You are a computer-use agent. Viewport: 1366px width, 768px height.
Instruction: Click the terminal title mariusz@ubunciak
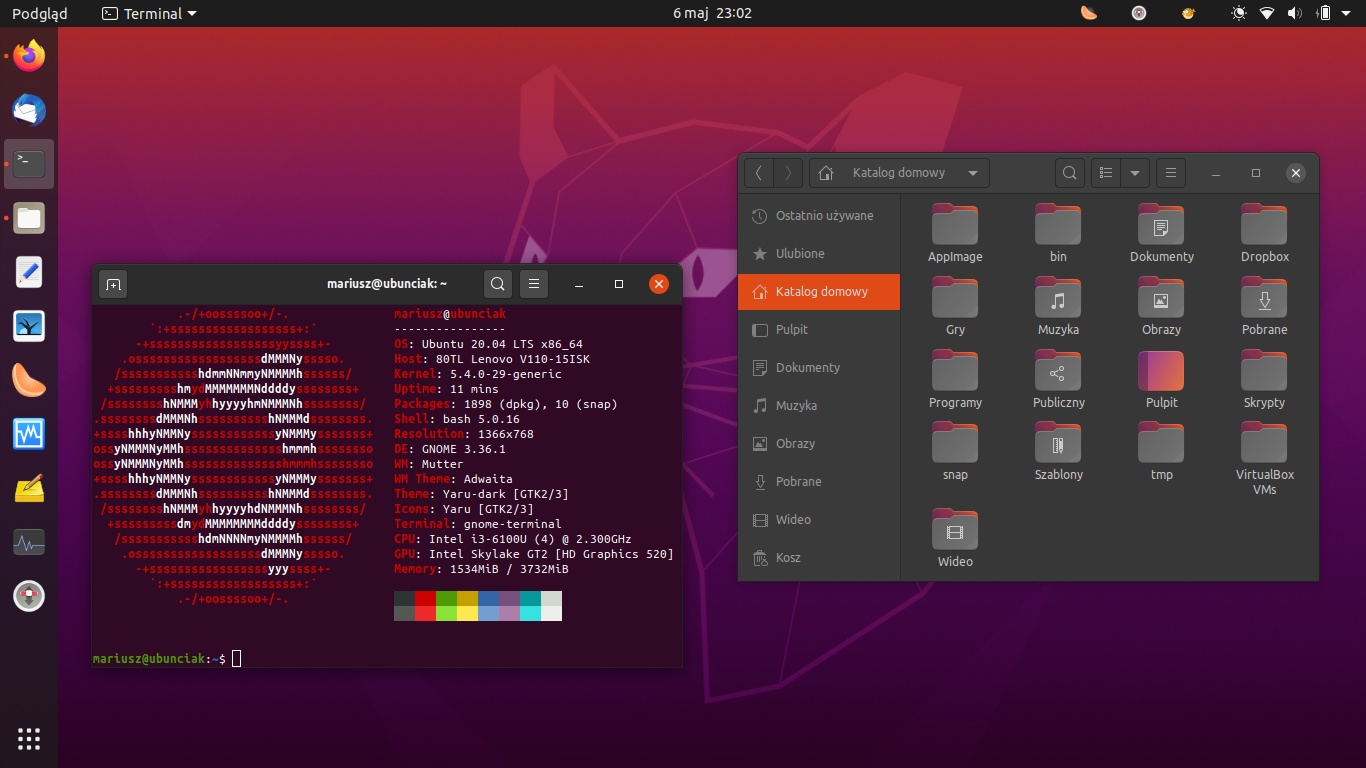click(387, 284)
